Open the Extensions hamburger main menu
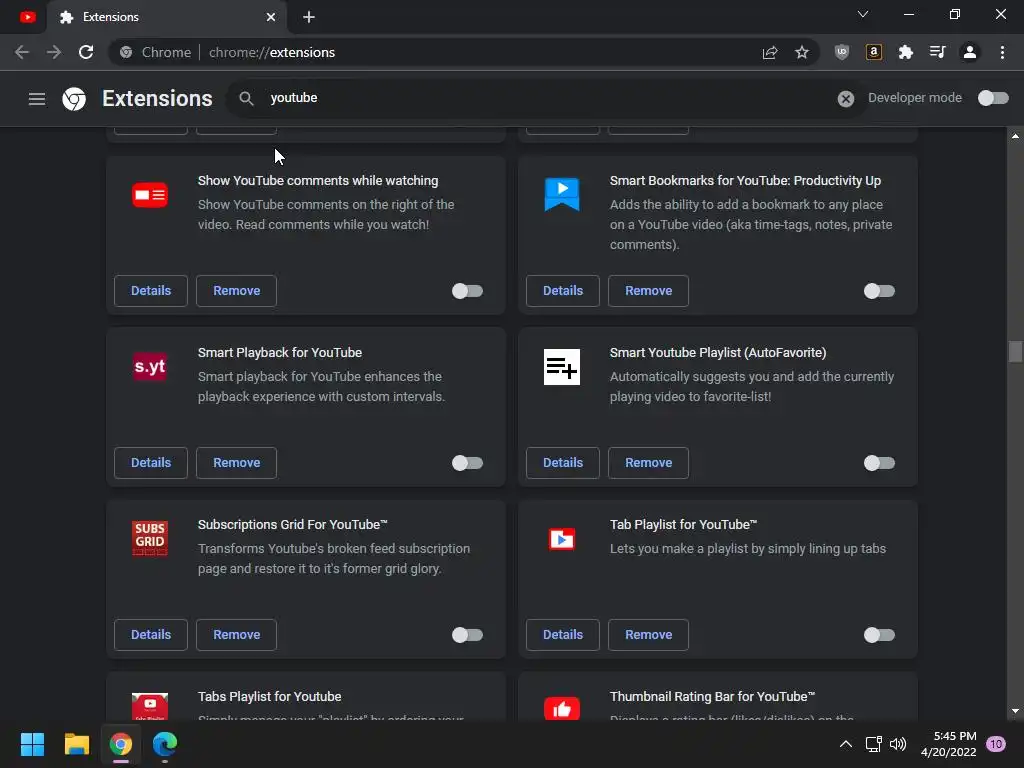Image resolution: width=1024 pixels, height=768 pixels. pos(37,99)
